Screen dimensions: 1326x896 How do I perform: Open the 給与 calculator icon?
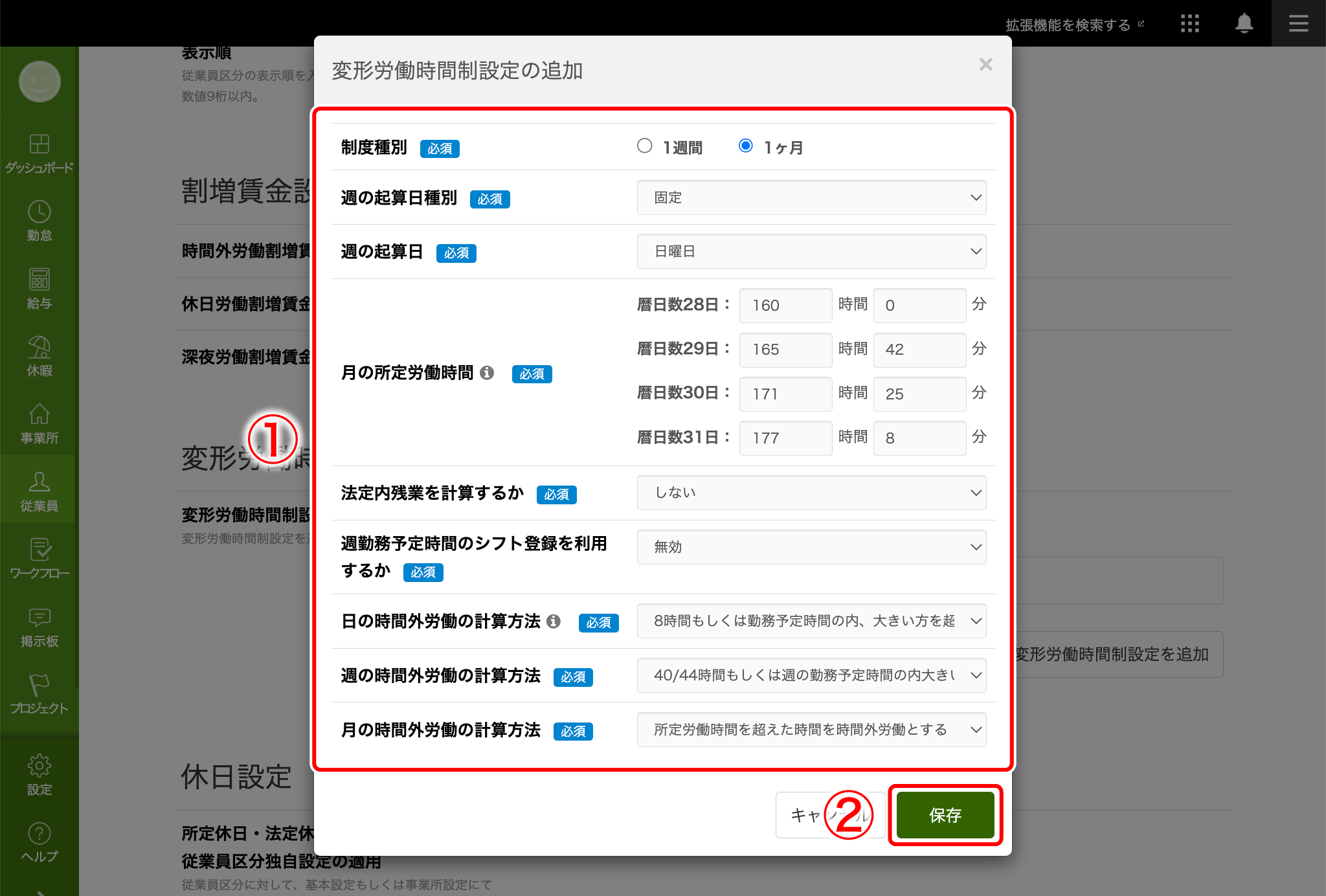tap(39, 280)
